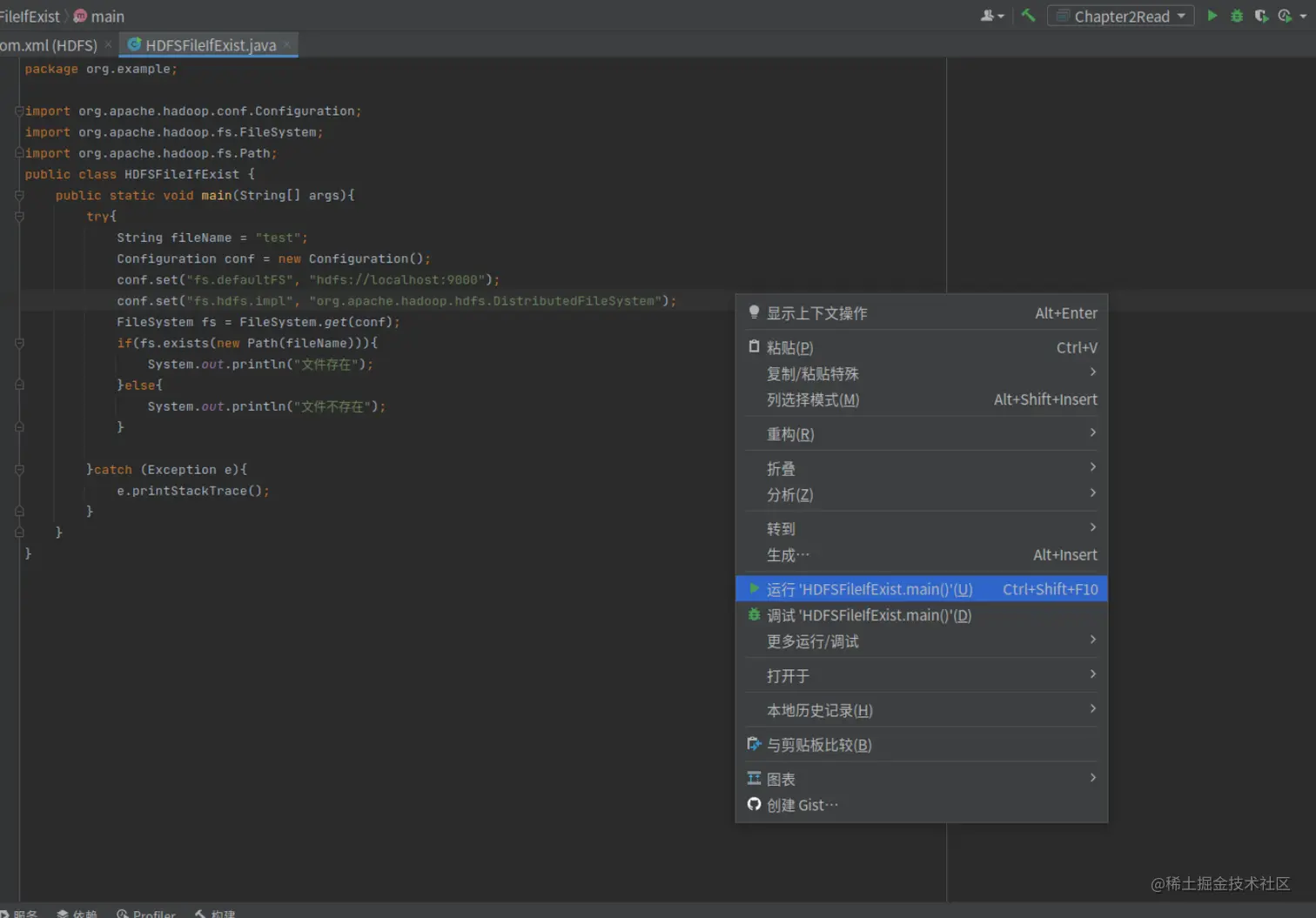
Task: Click the "hdfs://localhost:9000" string
Action: click(397, 279)
